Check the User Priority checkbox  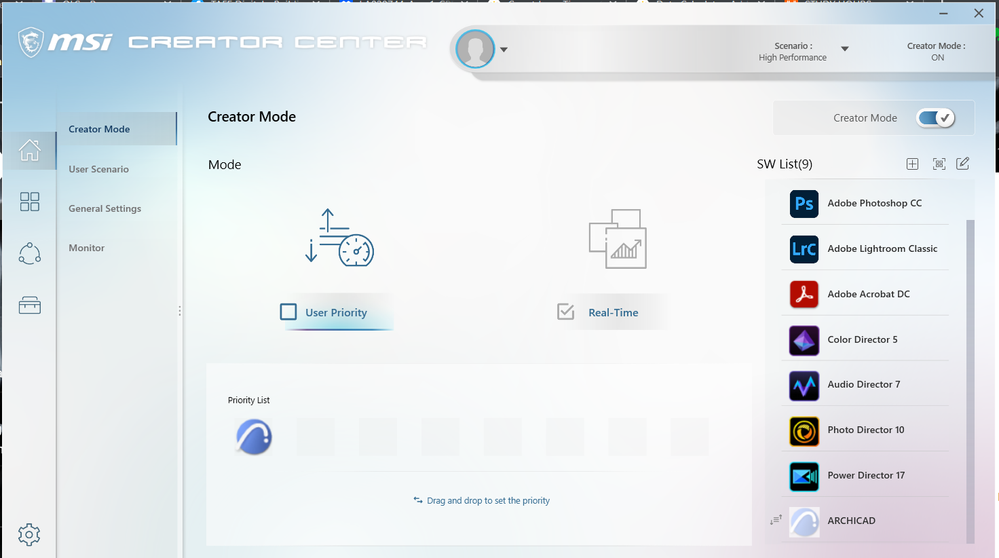(289, 311)
